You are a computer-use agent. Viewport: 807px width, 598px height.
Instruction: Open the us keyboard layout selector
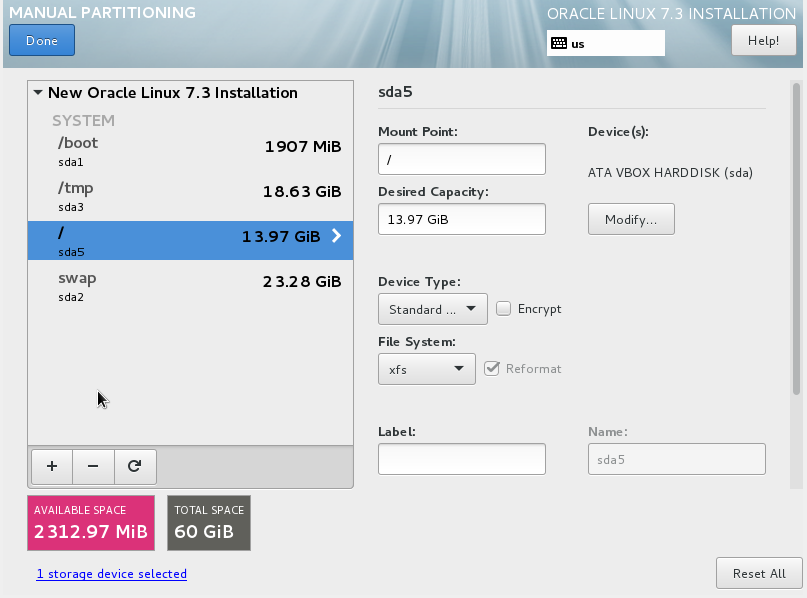tap(605, 43)
